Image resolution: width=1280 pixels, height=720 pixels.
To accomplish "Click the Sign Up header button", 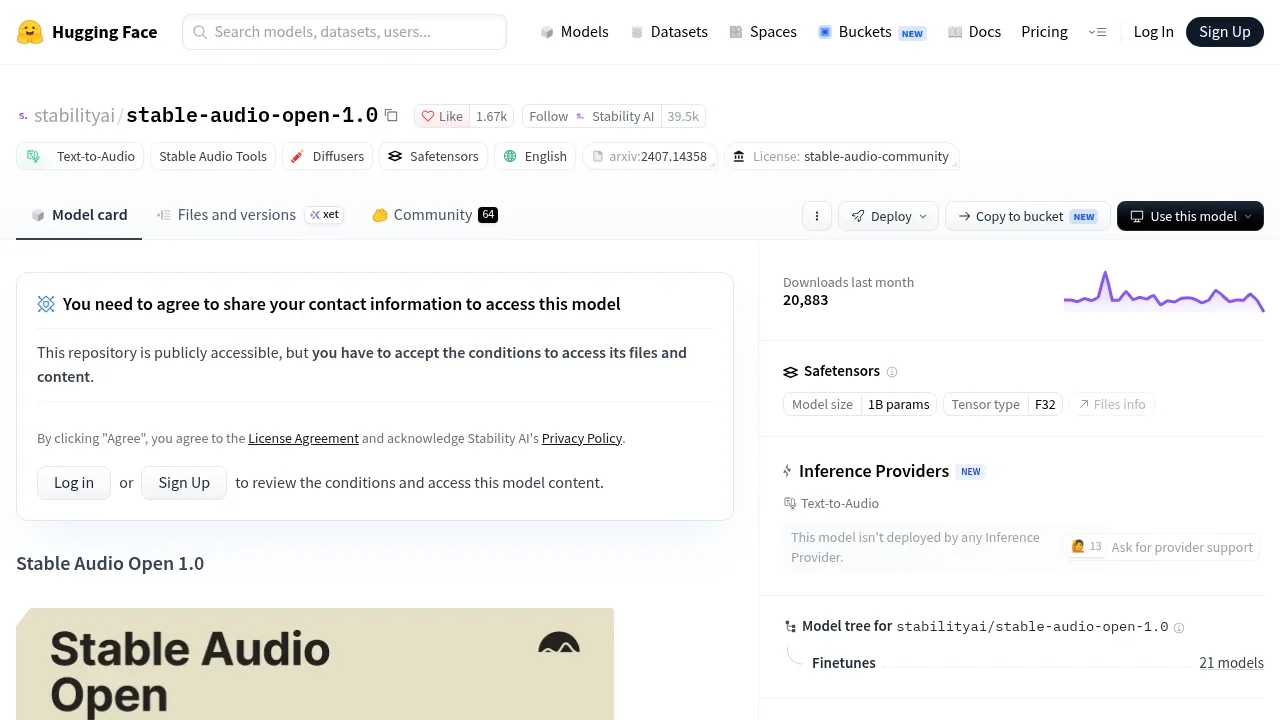I will pos(1225,32).
